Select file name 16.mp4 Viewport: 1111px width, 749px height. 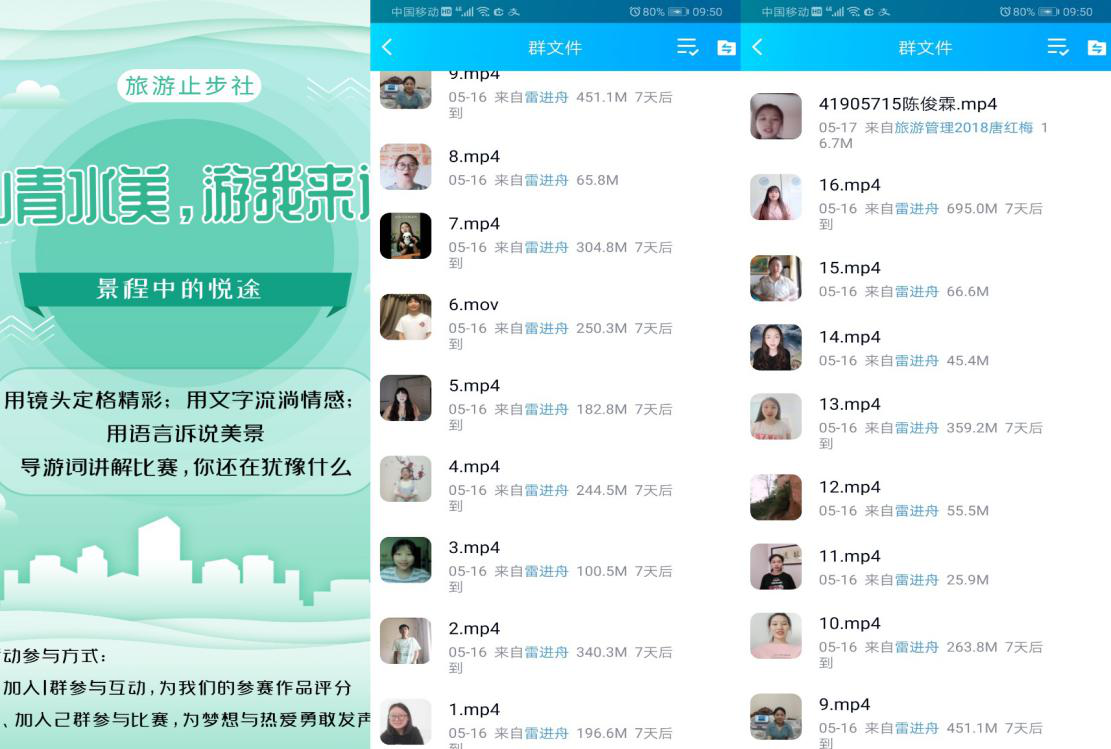click(x=850, y=185)
